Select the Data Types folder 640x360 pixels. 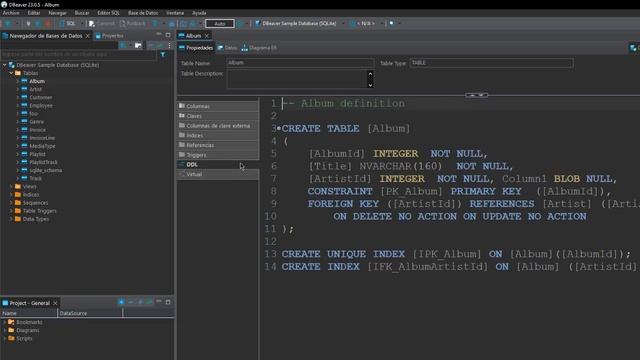36,219
